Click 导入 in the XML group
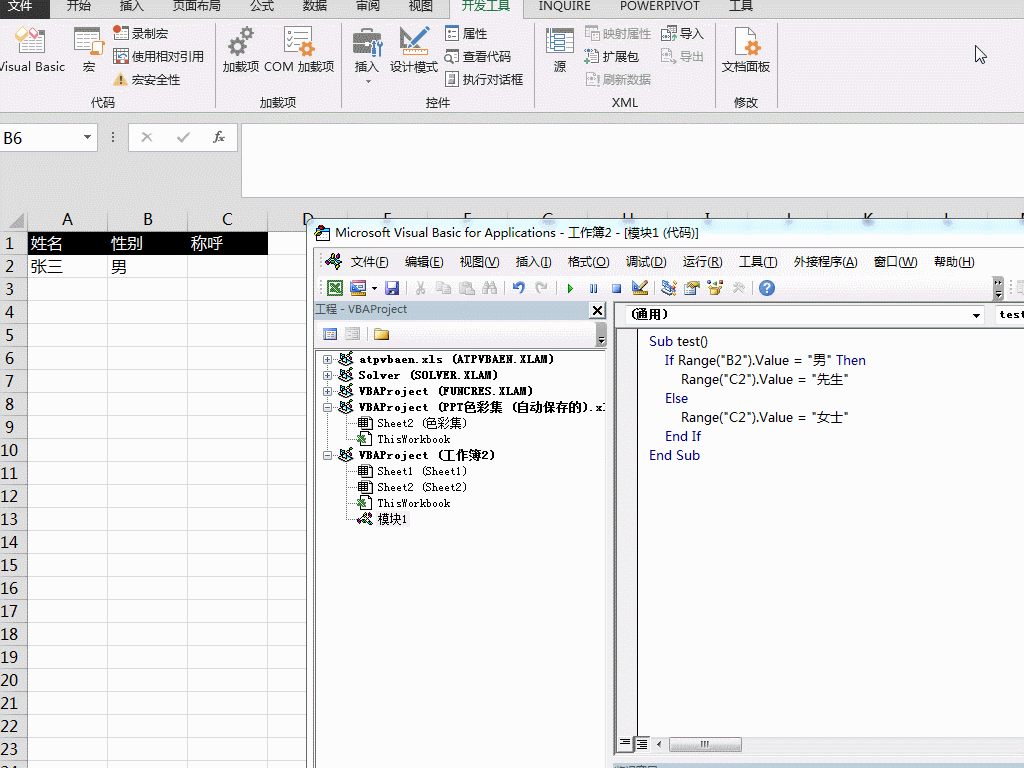The image size is (1024, 768). coord(682,33)
